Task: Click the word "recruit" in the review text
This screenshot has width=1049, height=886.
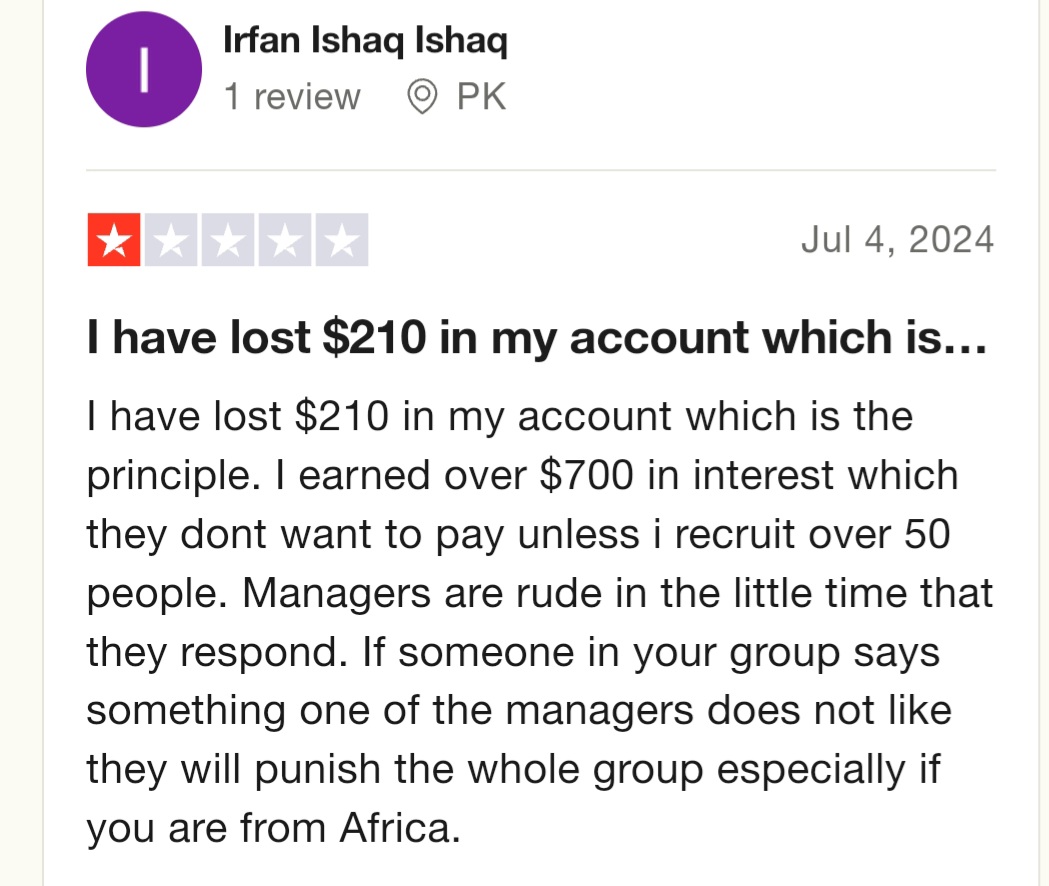Action: (729, 534)
